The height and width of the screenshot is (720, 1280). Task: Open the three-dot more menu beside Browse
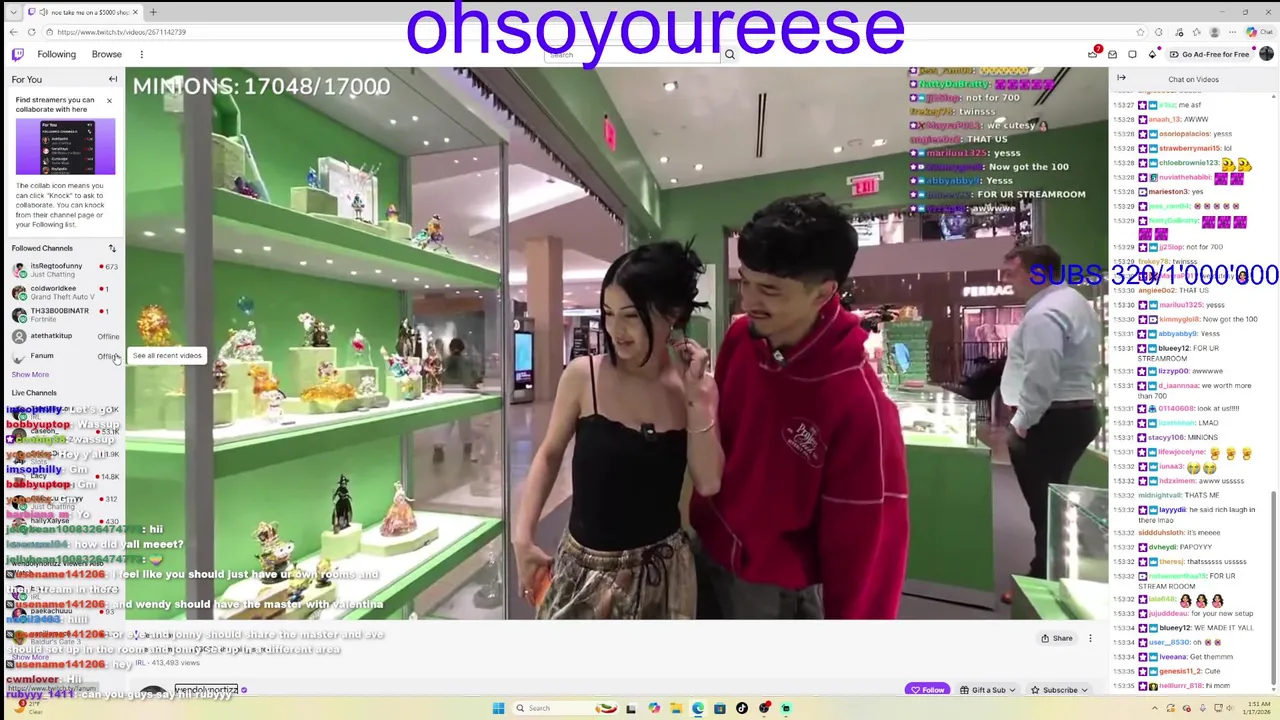pyautogui.click(x=141, y=54)
